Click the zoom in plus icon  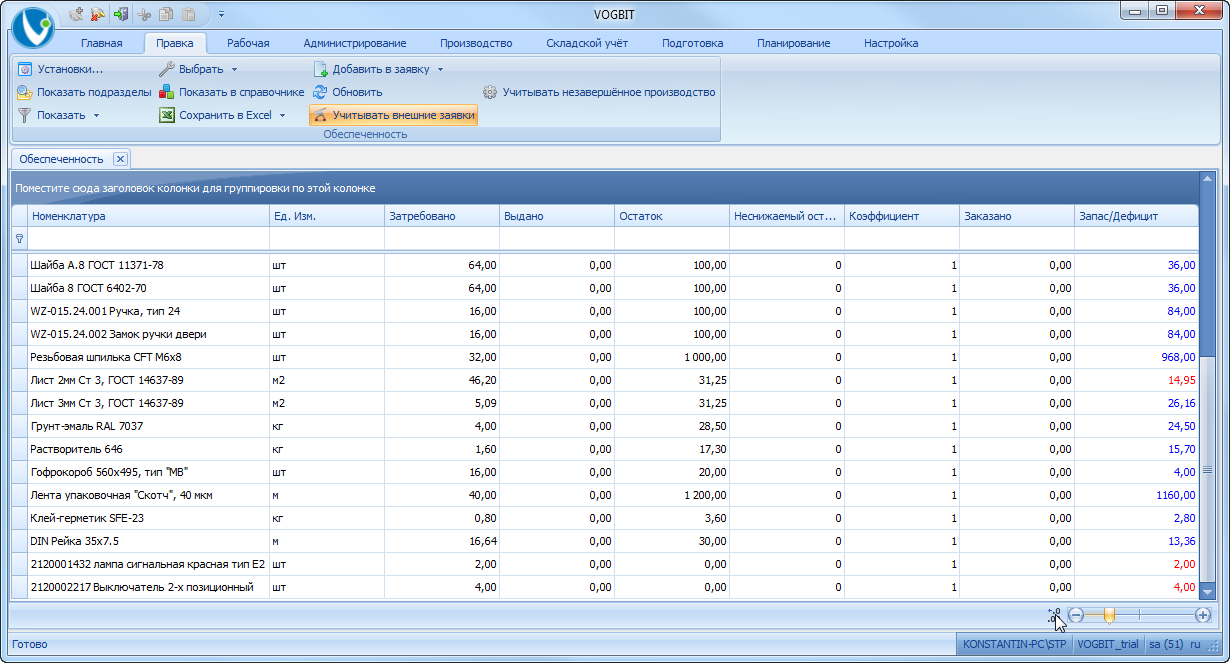[1203, 615]
